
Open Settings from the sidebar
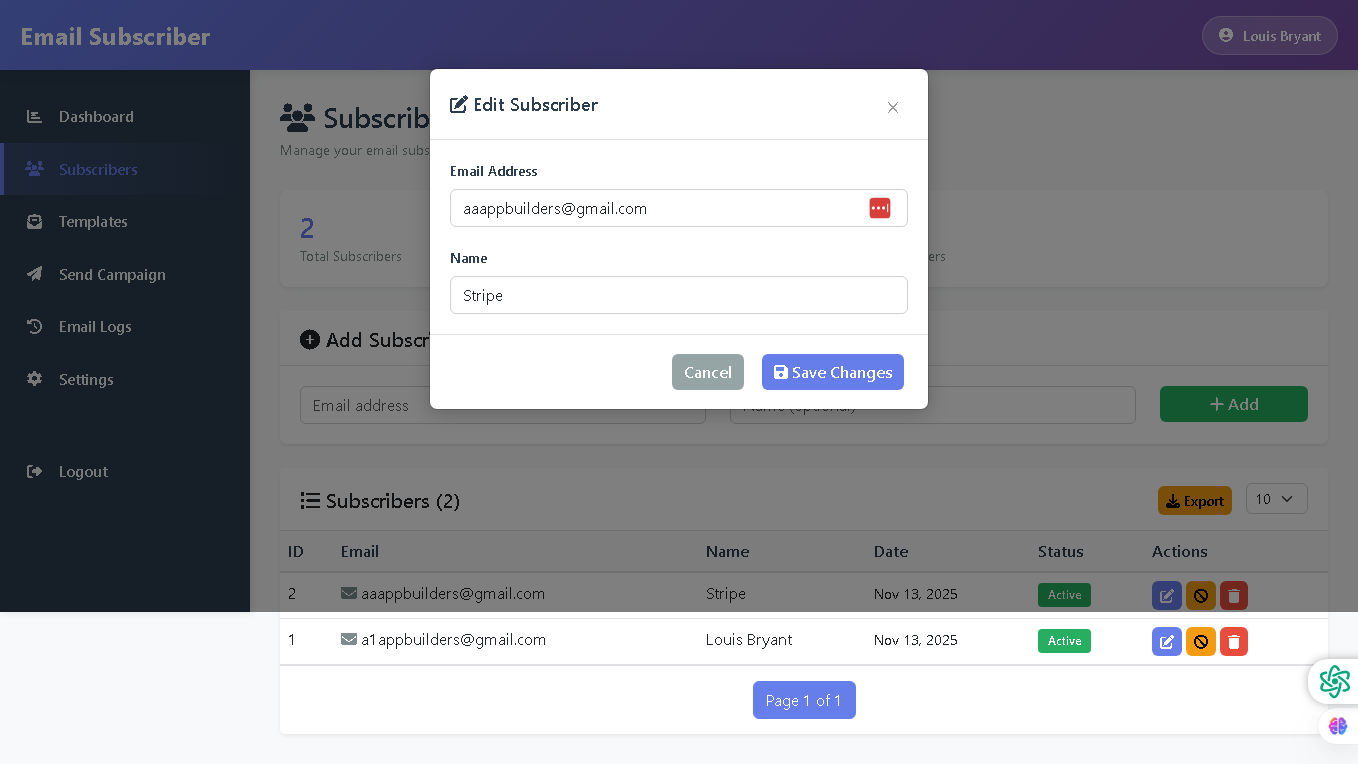pos(86,380)
